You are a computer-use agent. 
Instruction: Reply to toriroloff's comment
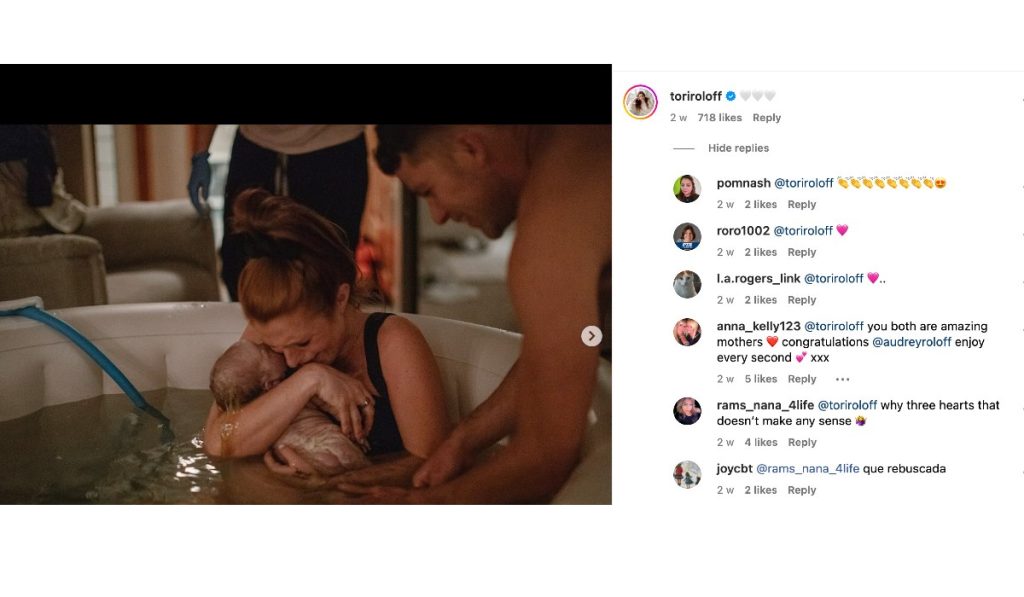pos(767,118)
